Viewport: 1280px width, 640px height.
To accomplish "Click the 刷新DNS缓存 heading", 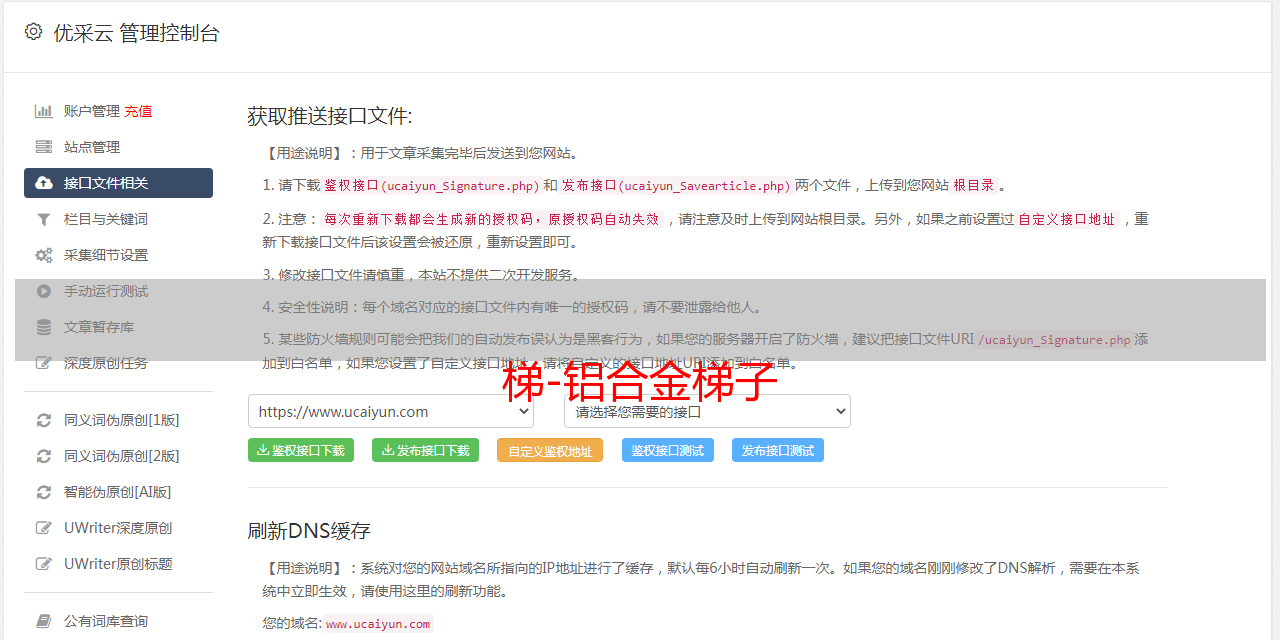I will coord(309,530).
